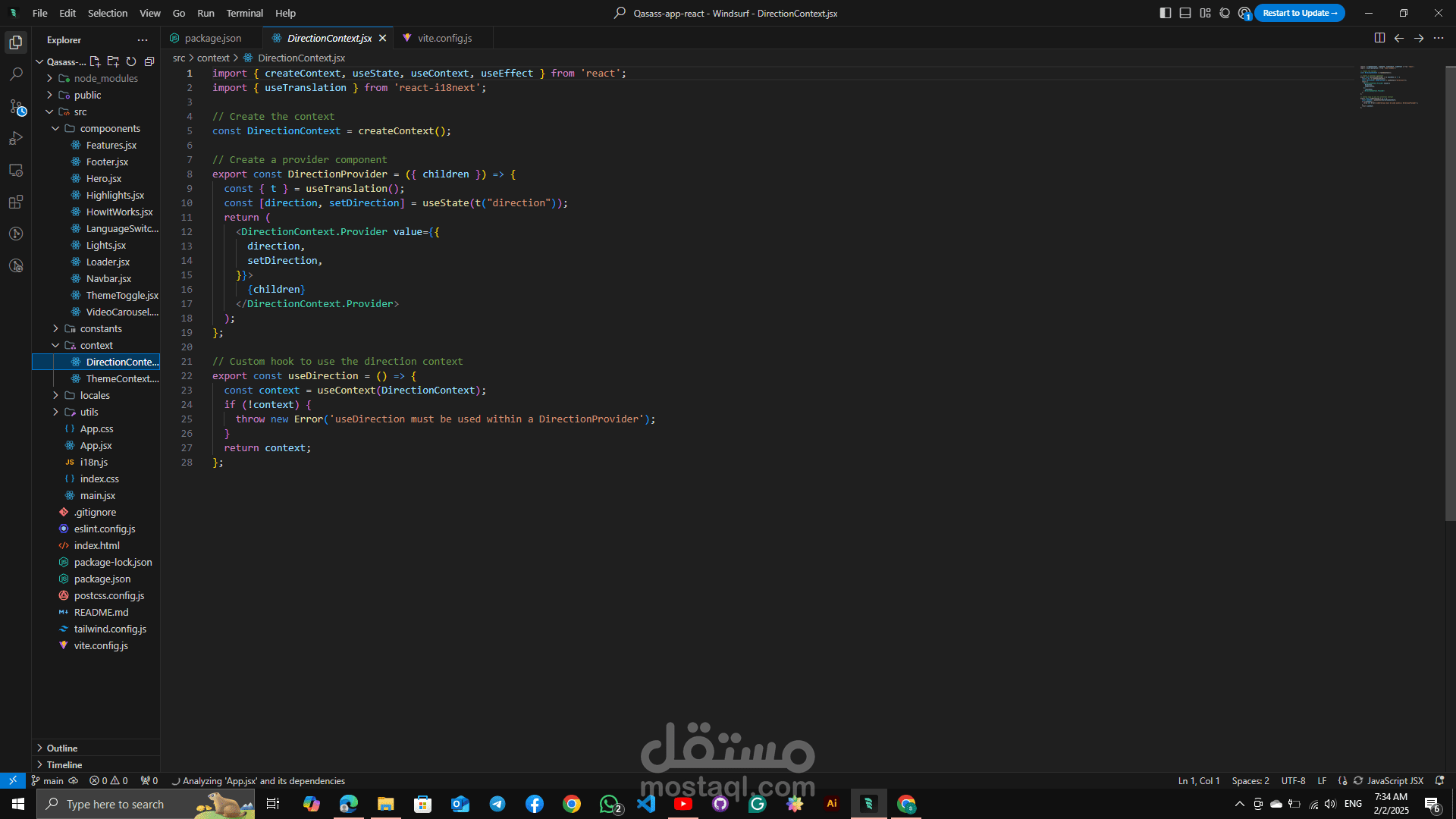Expand the Outline section
Screen dimensions: 1456x819
pyautogui.click(x=62, y=748)
